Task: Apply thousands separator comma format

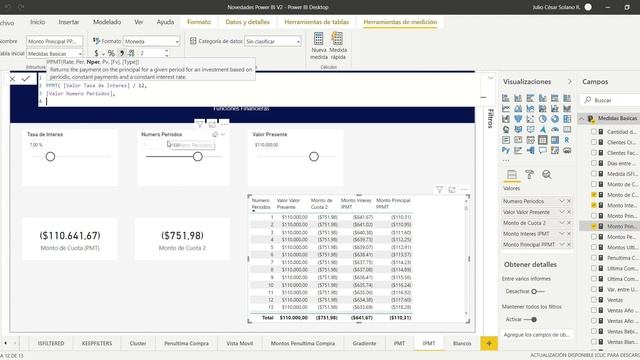Action: tap(122, 53)
